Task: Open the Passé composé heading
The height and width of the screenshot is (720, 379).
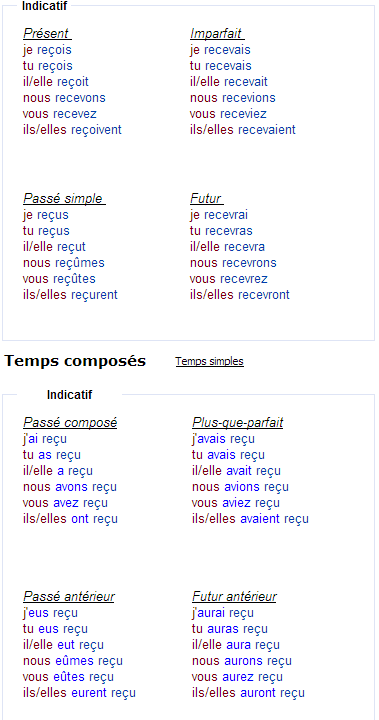Action: coord(70,422)
